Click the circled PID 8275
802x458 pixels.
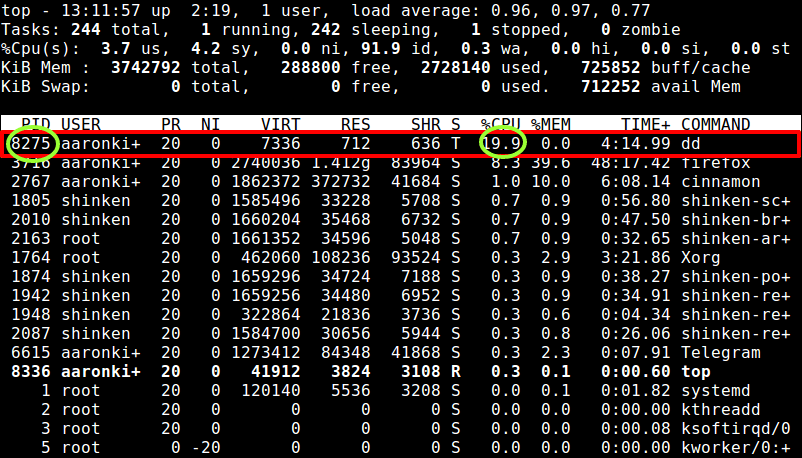[31, 143]
